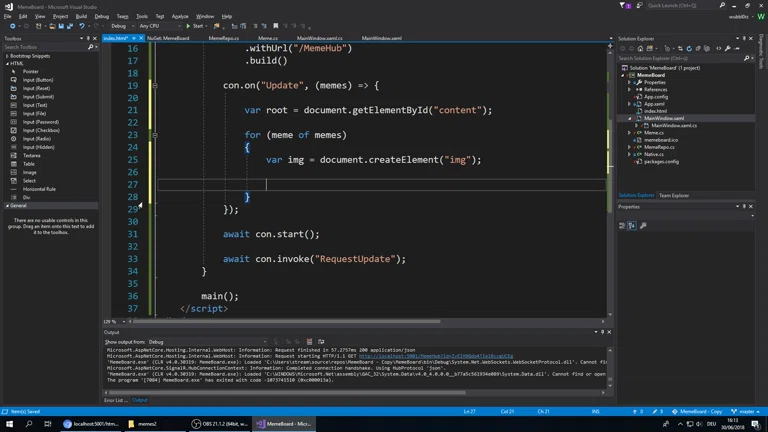This screenshot has height=432, width=768.
Task: Open the Show output from Debug dropdown
Action: click(207, 342)
